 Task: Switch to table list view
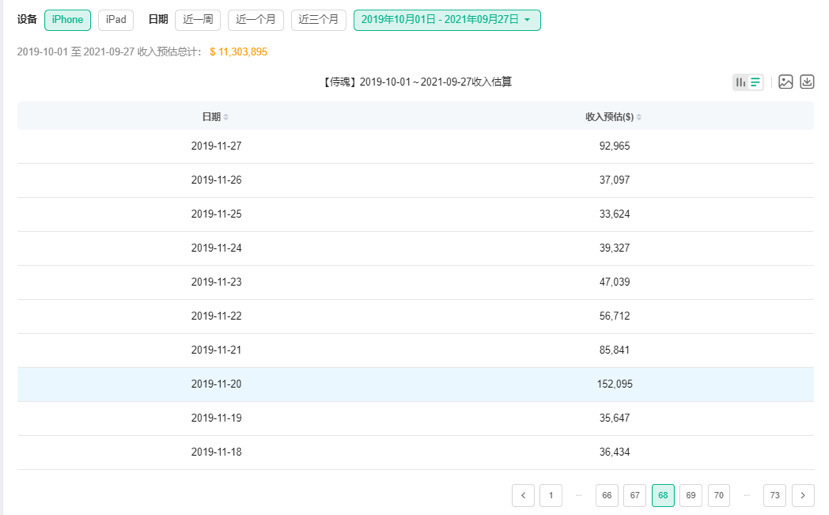(756, 82)
